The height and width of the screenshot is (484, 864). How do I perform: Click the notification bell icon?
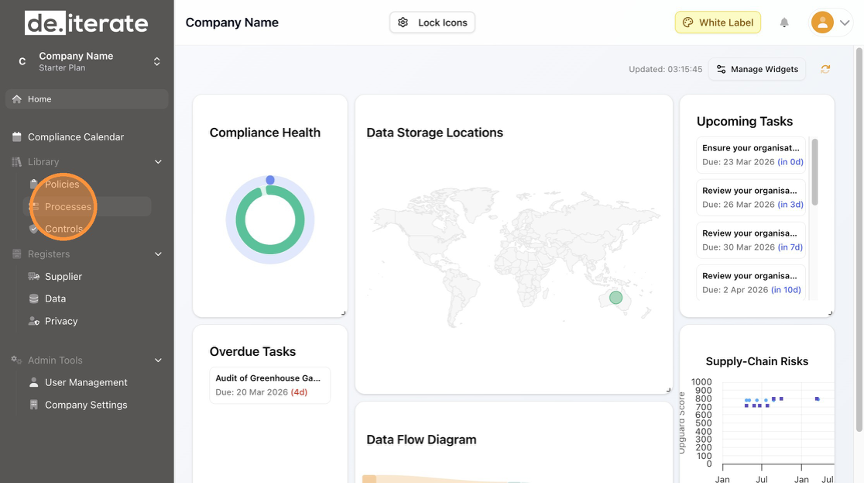[784, 23]
